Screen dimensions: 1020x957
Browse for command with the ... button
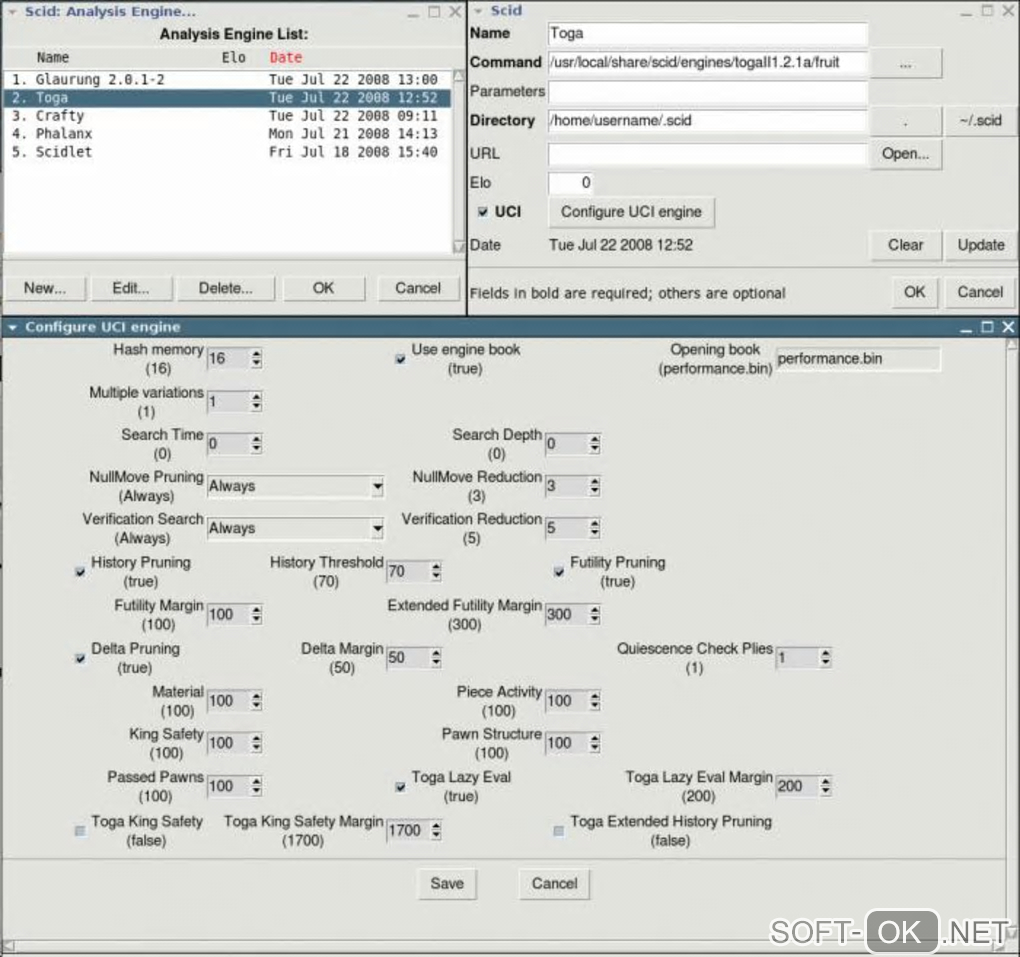coord(906,64)
